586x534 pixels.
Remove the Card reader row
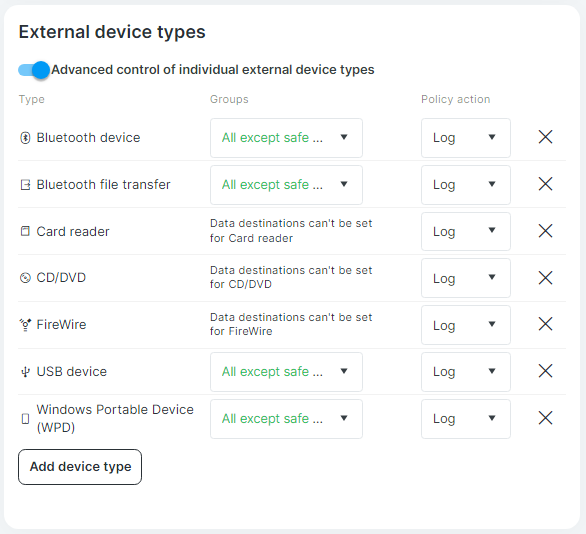(545, 231)
